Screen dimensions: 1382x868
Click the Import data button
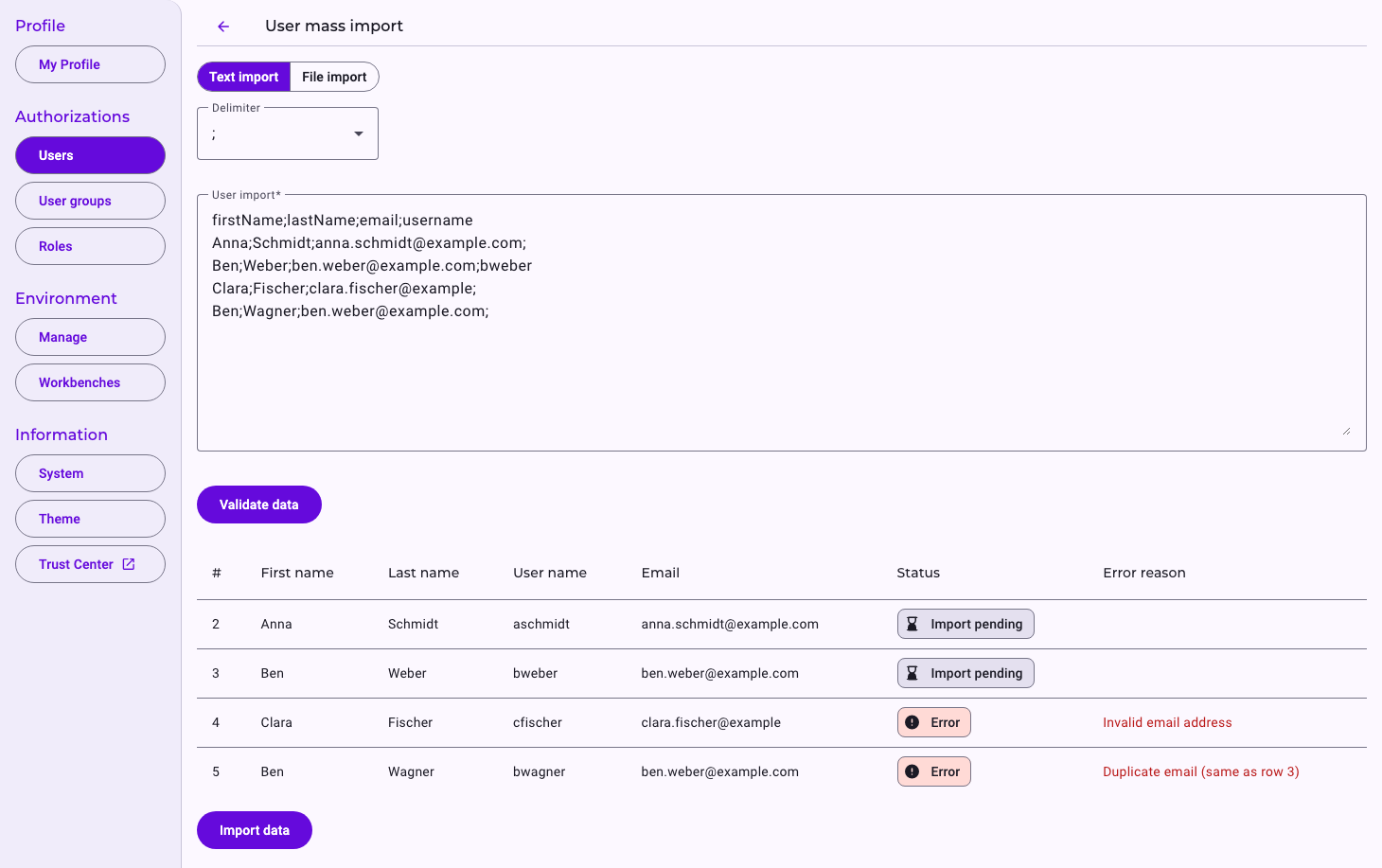255,830
